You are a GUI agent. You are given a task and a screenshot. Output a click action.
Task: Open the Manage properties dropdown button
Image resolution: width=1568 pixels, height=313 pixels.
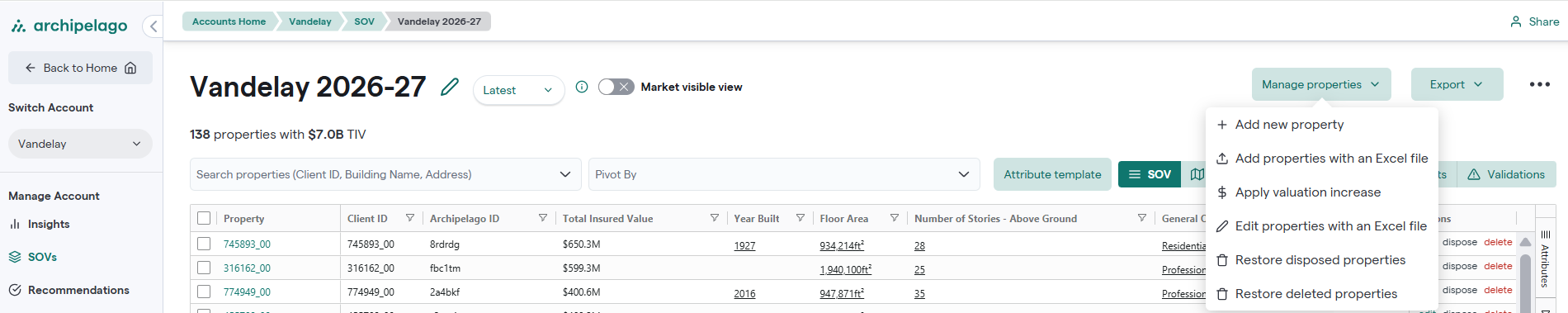click(x=1321, y=84)
